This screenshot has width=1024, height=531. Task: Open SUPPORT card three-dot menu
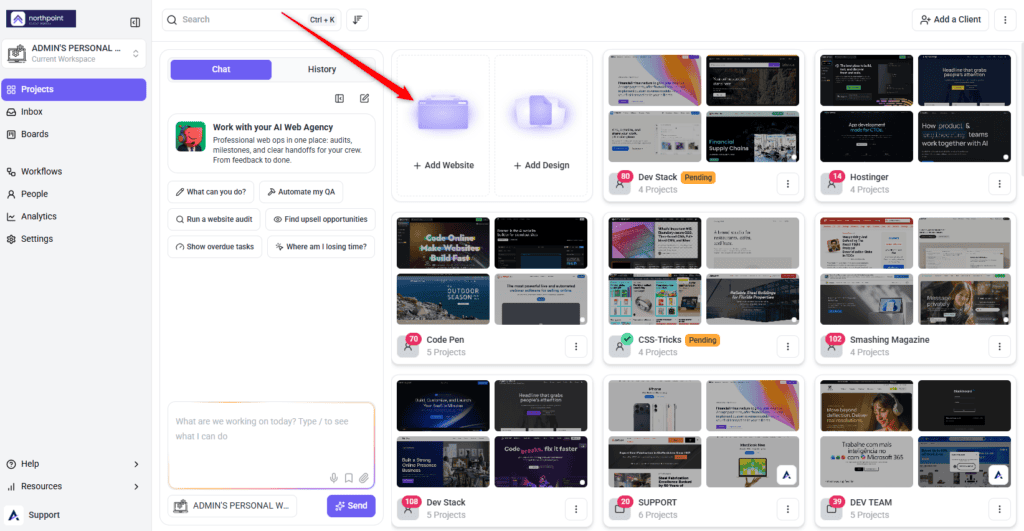coord(788,509)
